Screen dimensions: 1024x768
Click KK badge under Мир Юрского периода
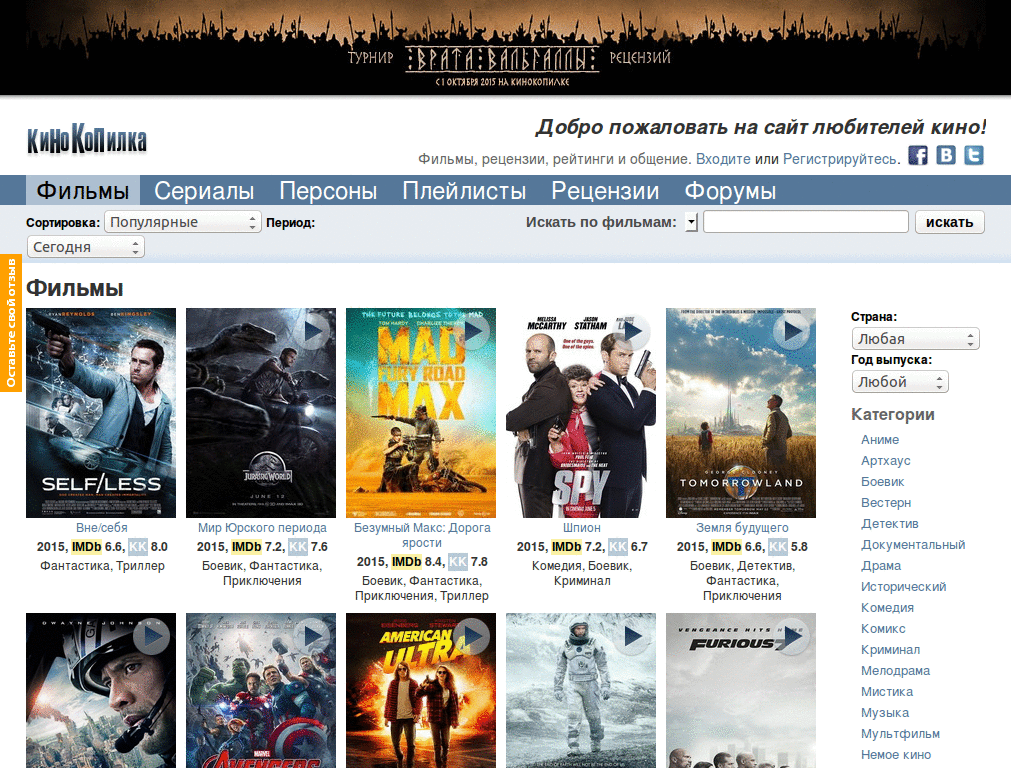click(298, 547)
